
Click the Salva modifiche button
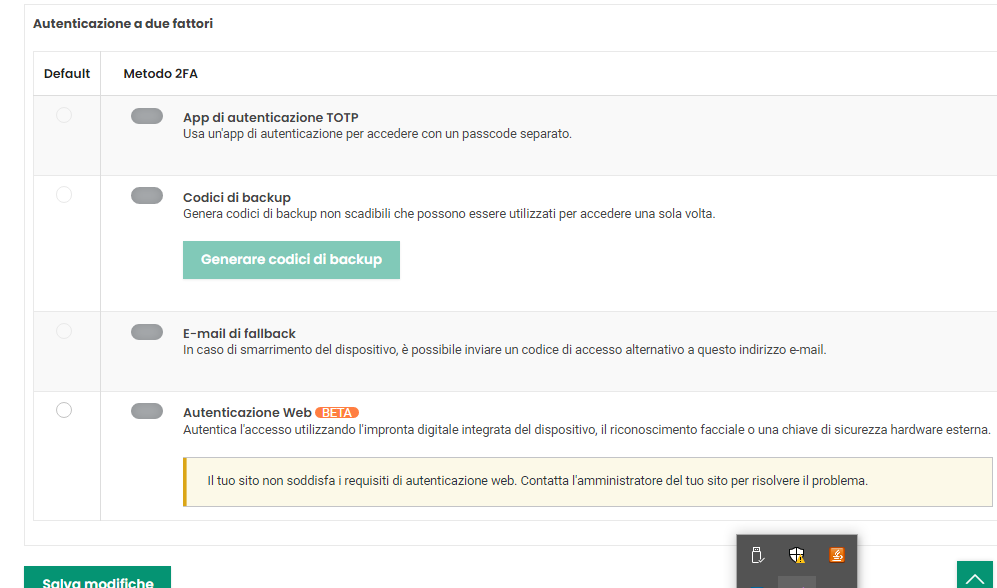[97, 577]
